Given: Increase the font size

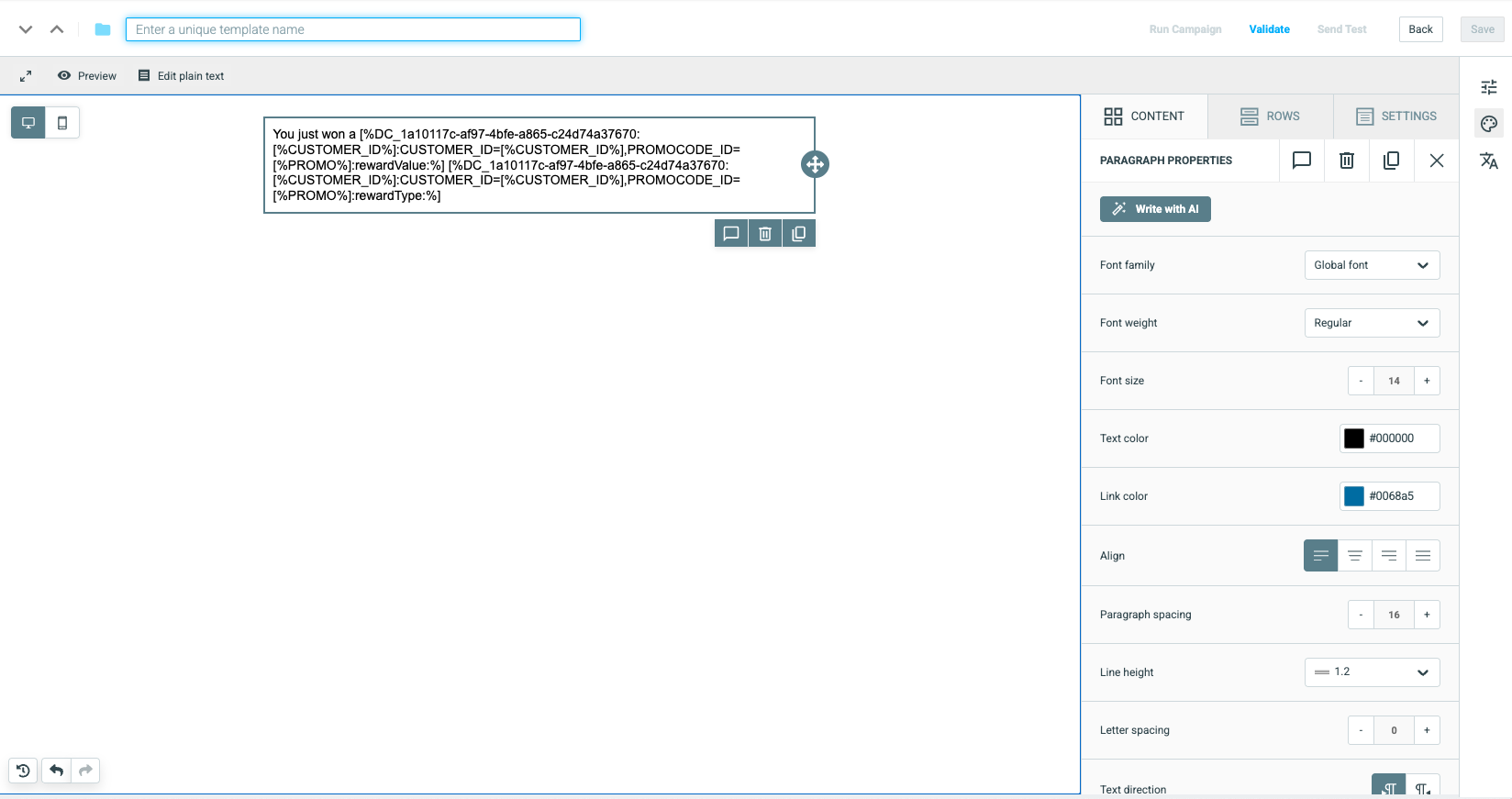Looking at the screenshot, I should pyautogui.click(x=1427, y=381).
